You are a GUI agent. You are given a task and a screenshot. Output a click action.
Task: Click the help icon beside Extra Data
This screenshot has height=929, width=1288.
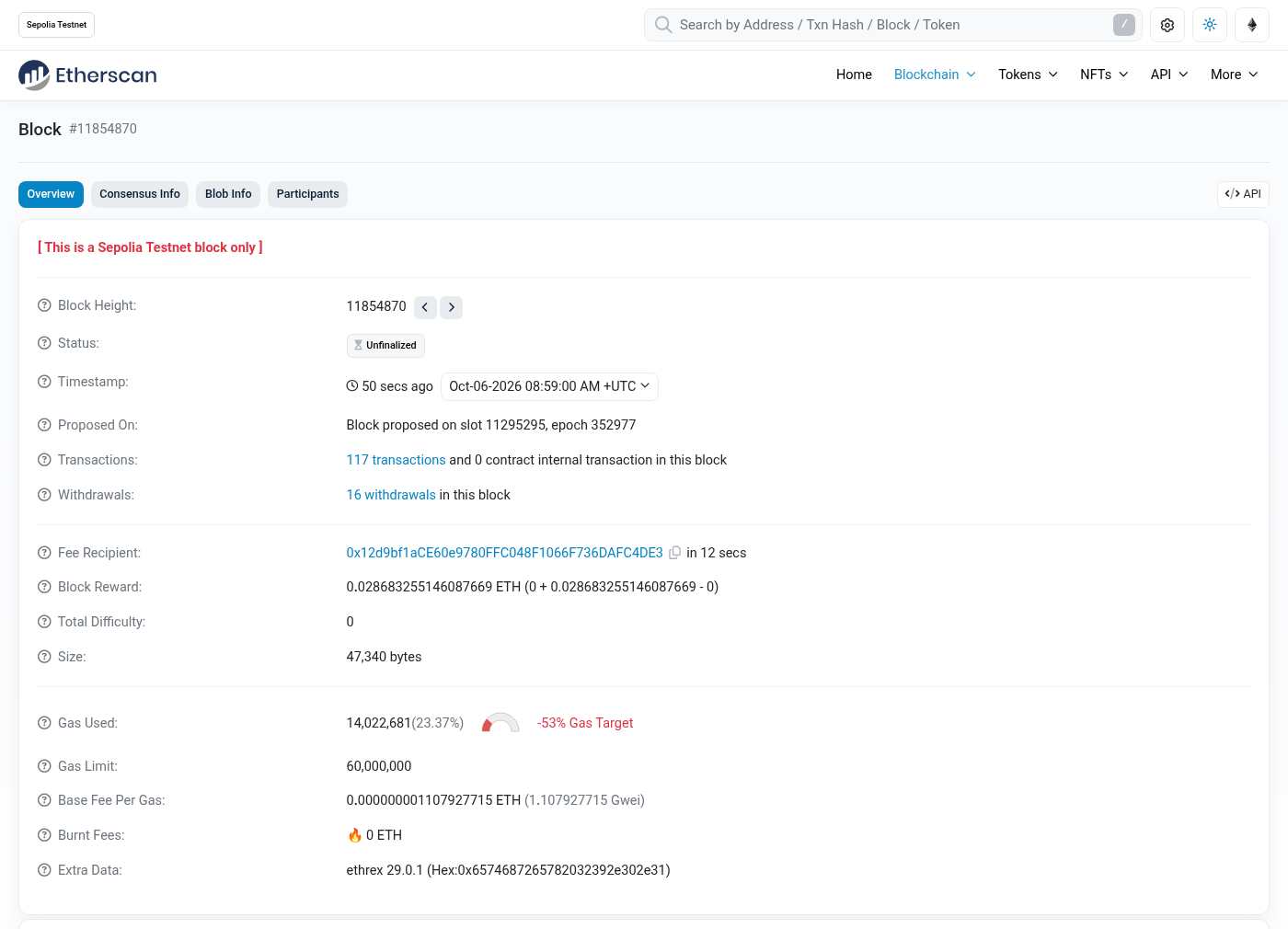[44, 870]
